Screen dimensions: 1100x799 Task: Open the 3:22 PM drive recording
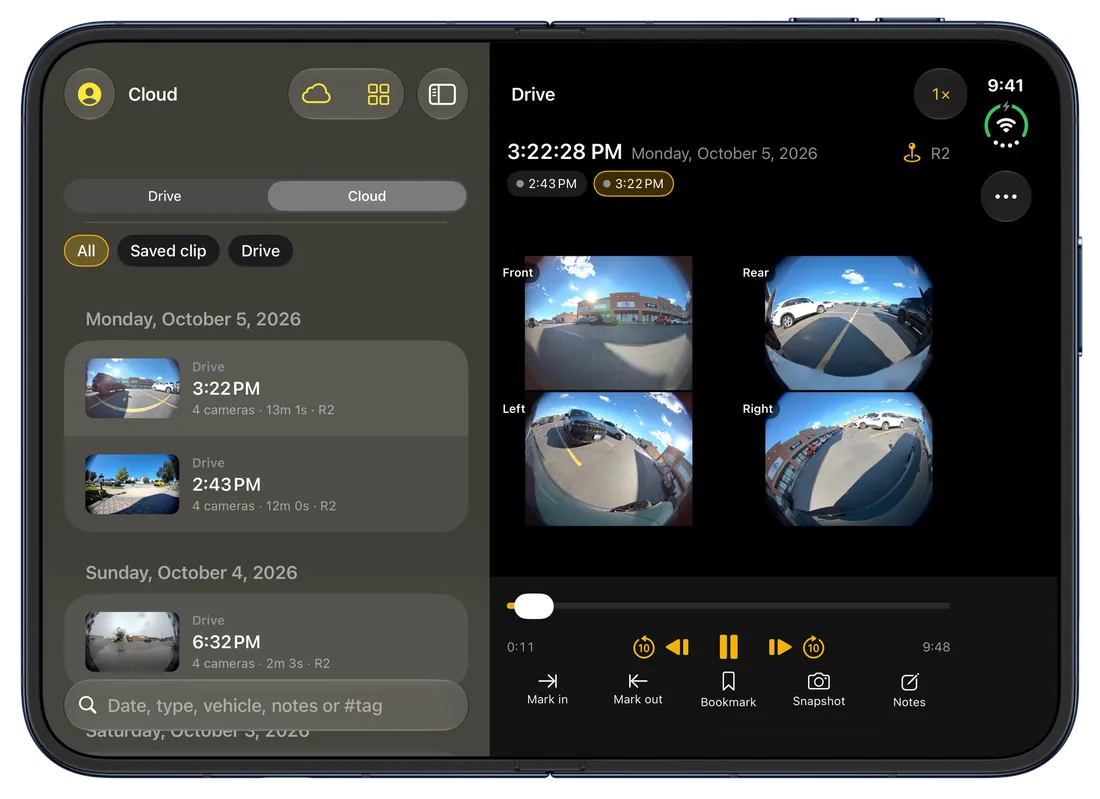pos(266,389)
